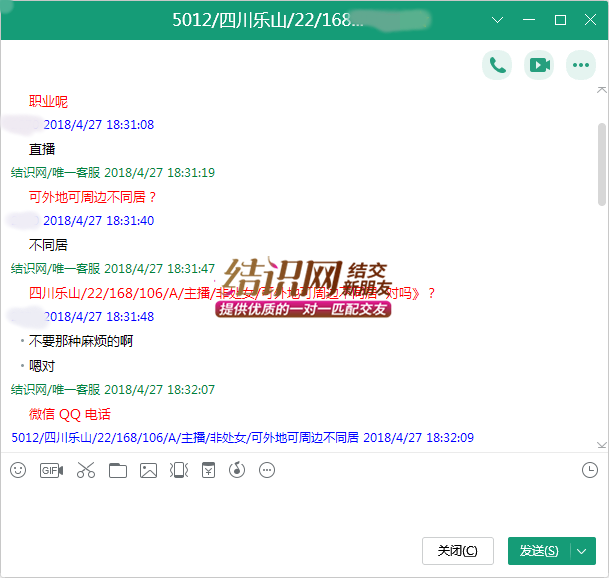Expand the send button options arrow

point(583,551)
